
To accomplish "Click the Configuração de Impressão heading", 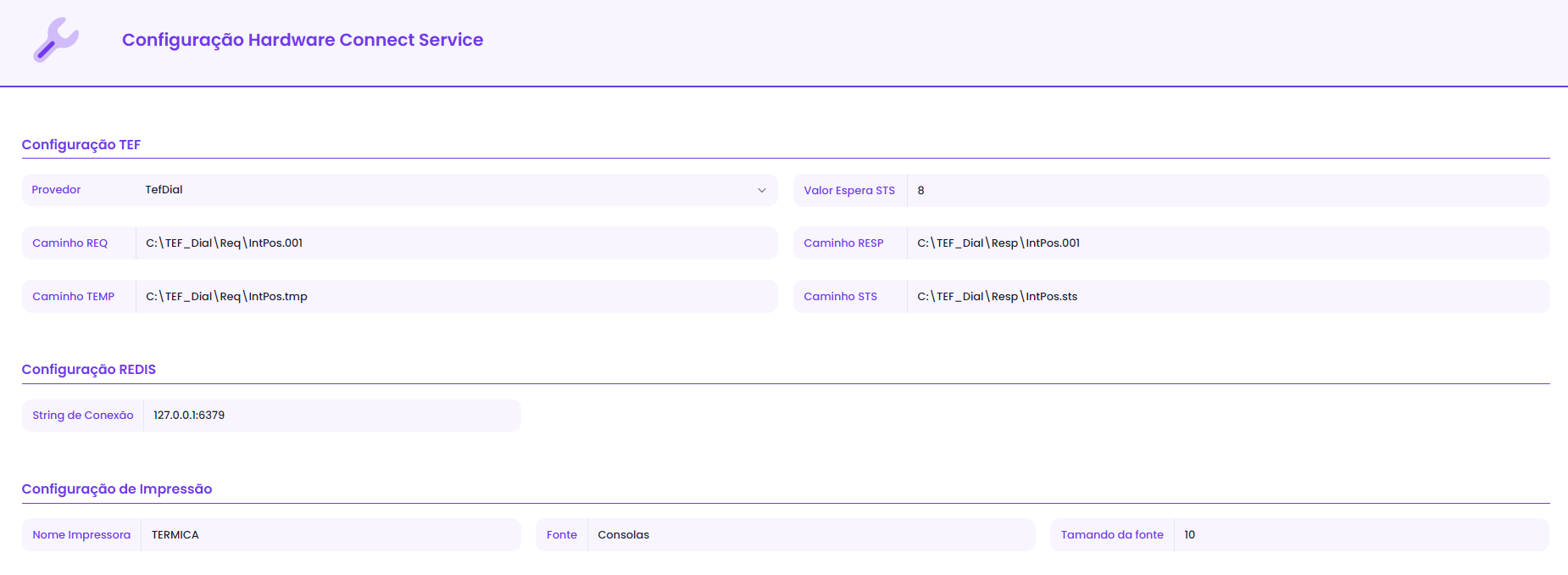I will pyautogui.click(x=117, y=489).
